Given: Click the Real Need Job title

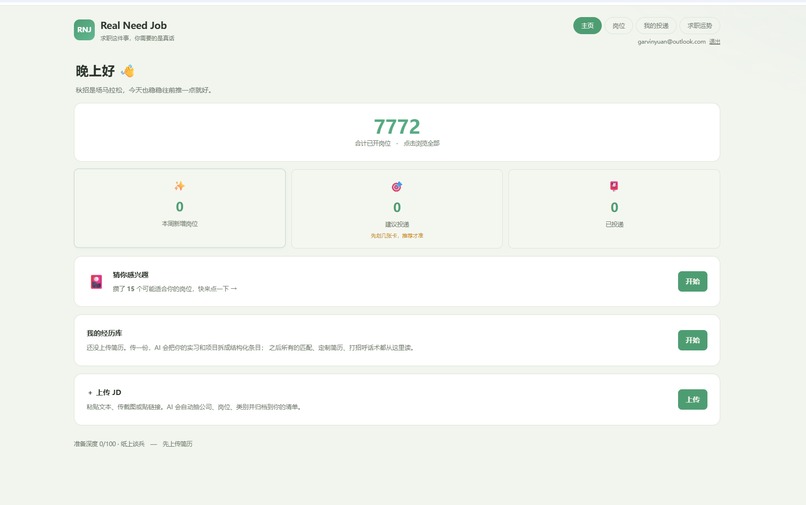Looking at the screenshot, I should point(134,25).
